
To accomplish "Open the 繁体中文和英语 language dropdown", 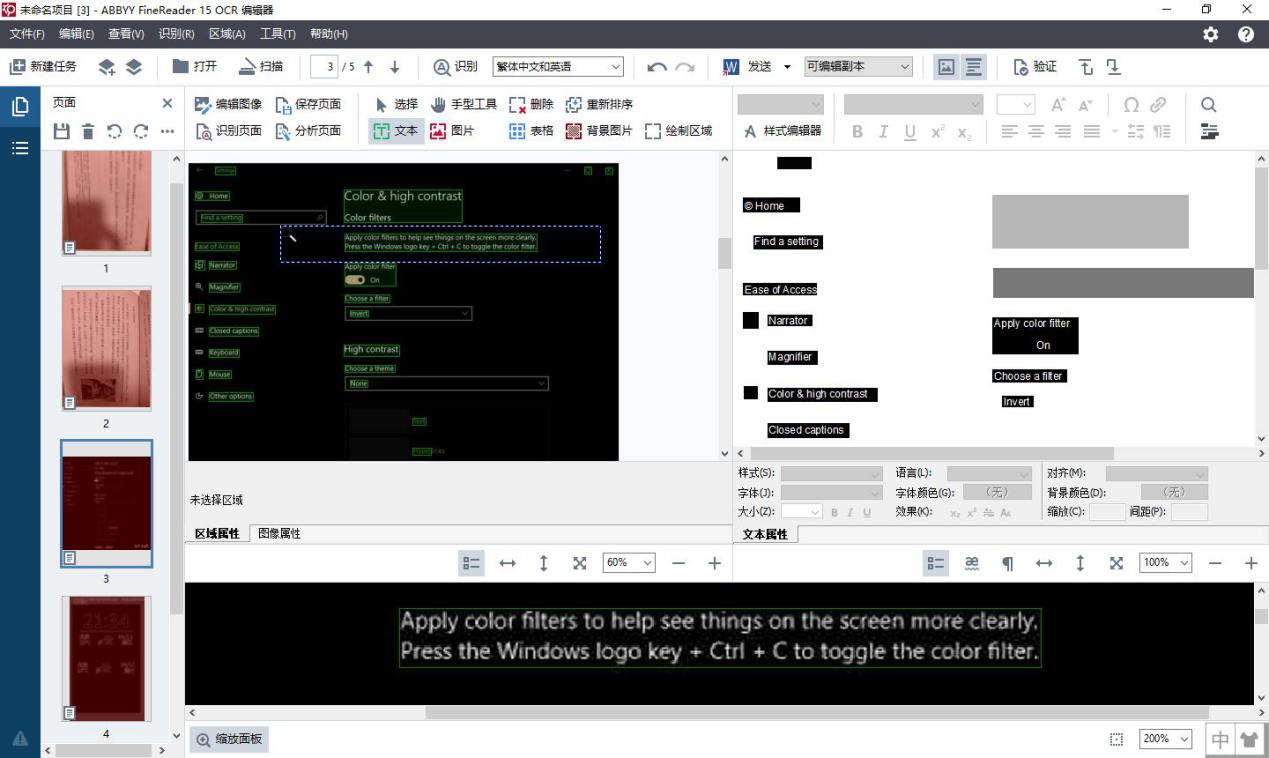I will tap(558, 67).
